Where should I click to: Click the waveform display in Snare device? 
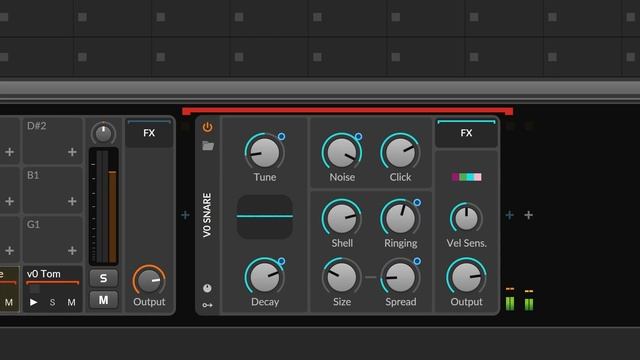[x=264, y=216]
